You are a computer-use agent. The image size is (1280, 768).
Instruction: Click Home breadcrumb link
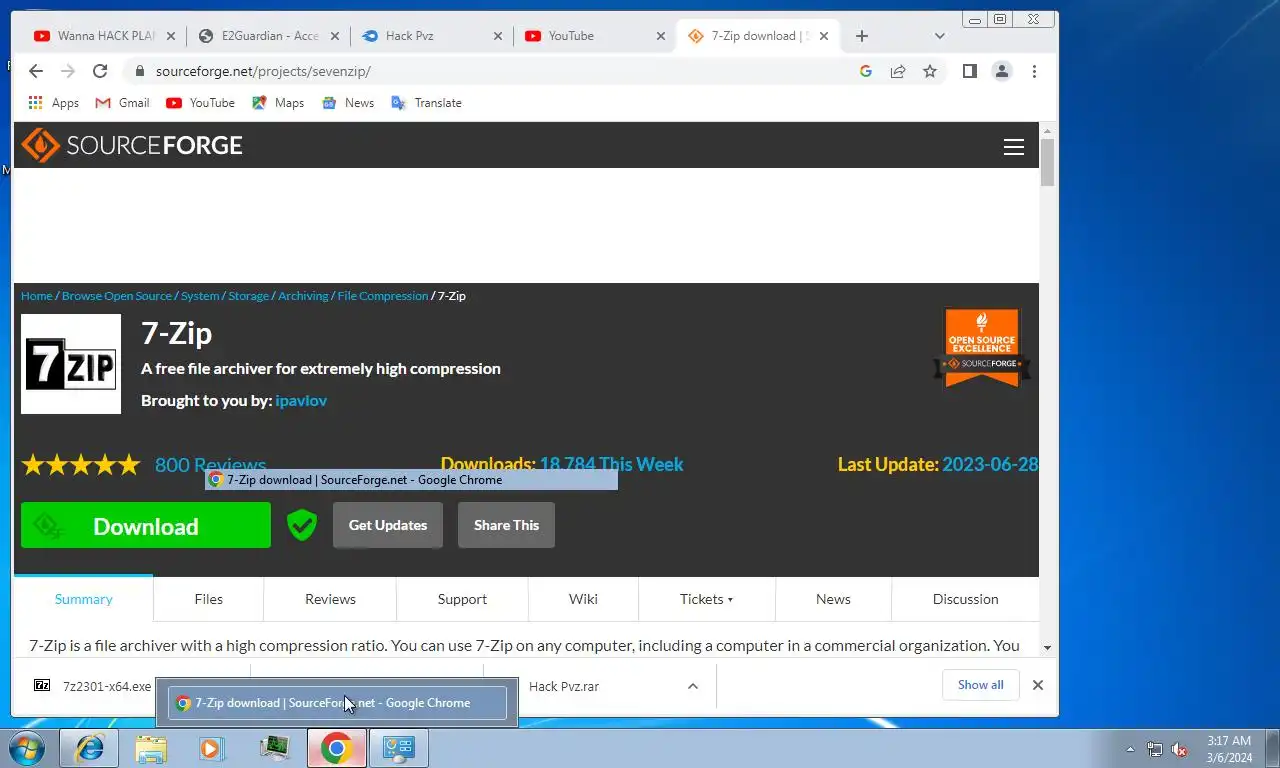click(36, 296)
